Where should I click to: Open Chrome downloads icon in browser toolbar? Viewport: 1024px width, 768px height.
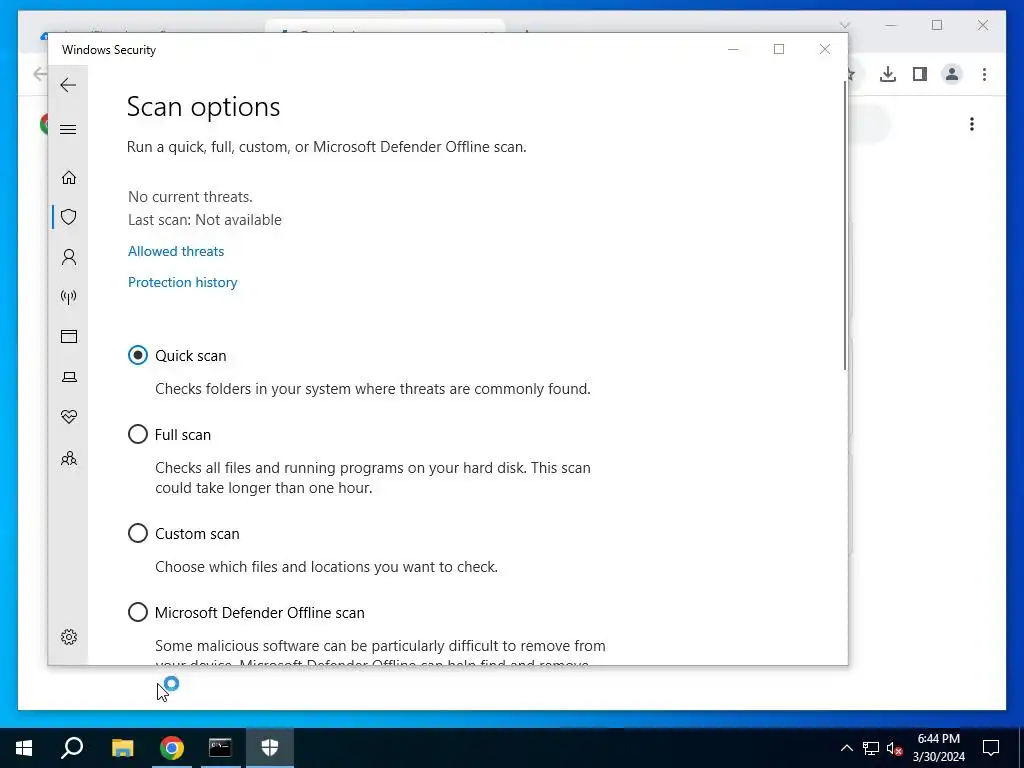tap(888, 74)
